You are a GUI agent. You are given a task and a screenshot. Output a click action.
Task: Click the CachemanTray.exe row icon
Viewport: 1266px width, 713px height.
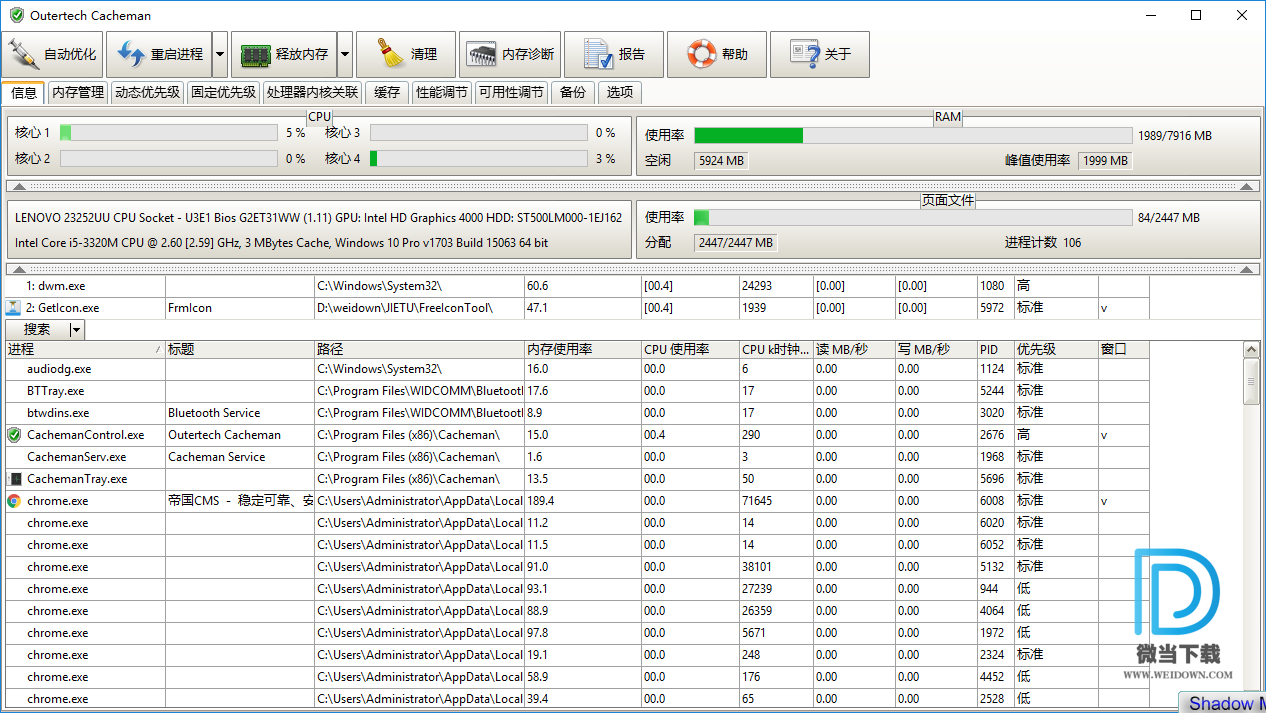click(x=14, y=479)
